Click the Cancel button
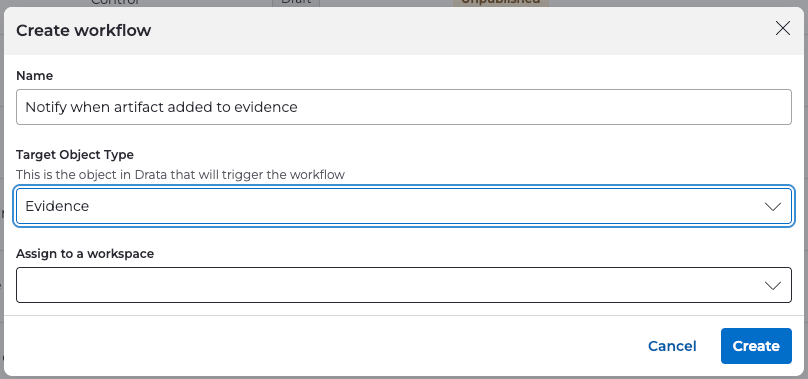The image size is (808, 379). point(672,346)
